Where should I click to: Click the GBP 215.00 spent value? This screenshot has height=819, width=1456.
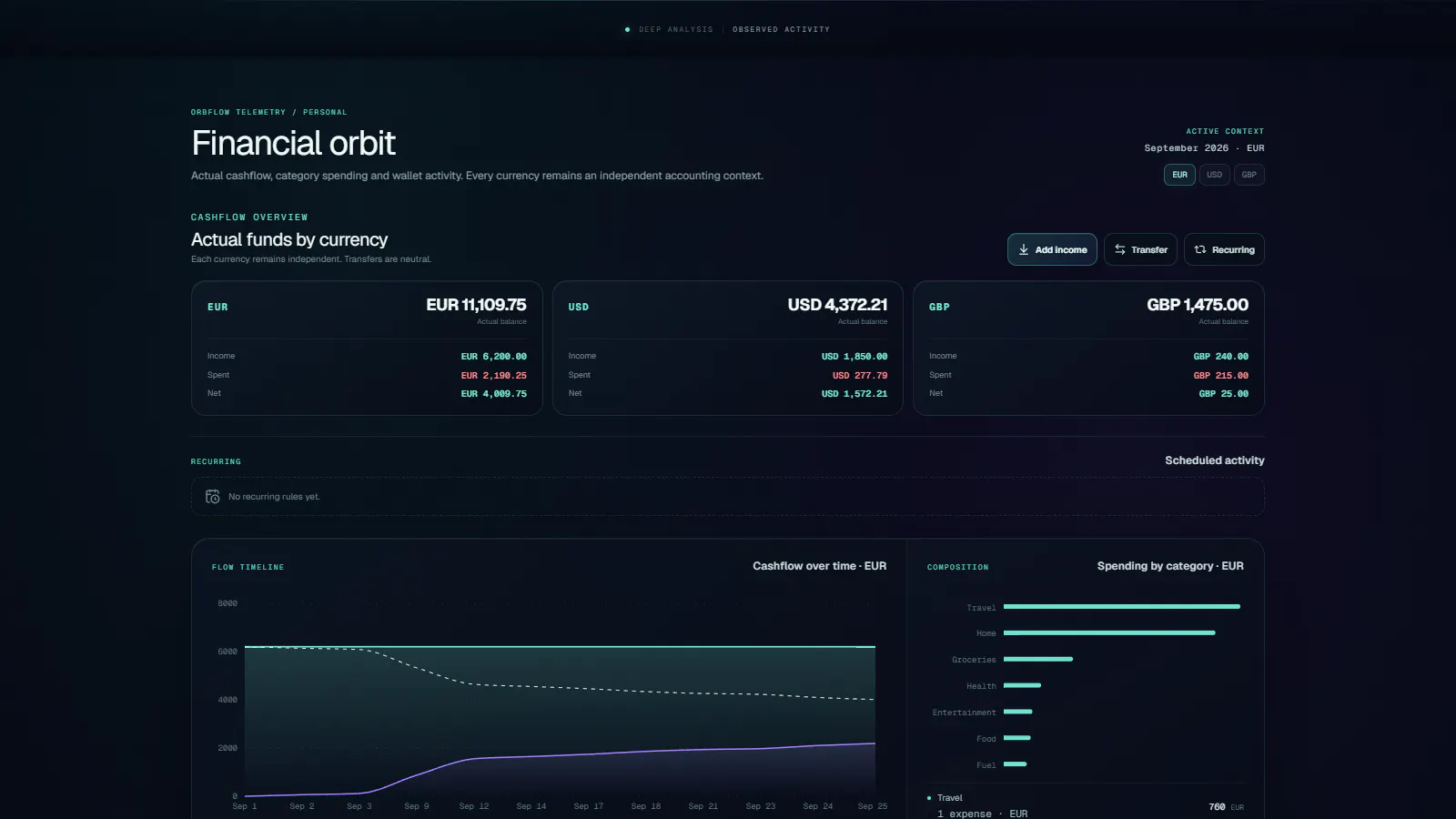tap(1221, 375)
